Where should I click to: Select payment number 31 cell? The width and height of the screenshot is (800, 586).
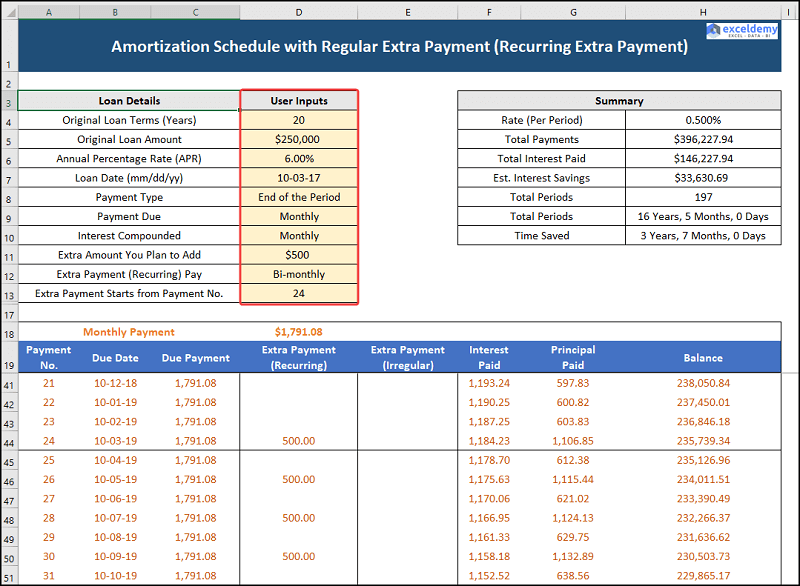click(x=48, y=575)
